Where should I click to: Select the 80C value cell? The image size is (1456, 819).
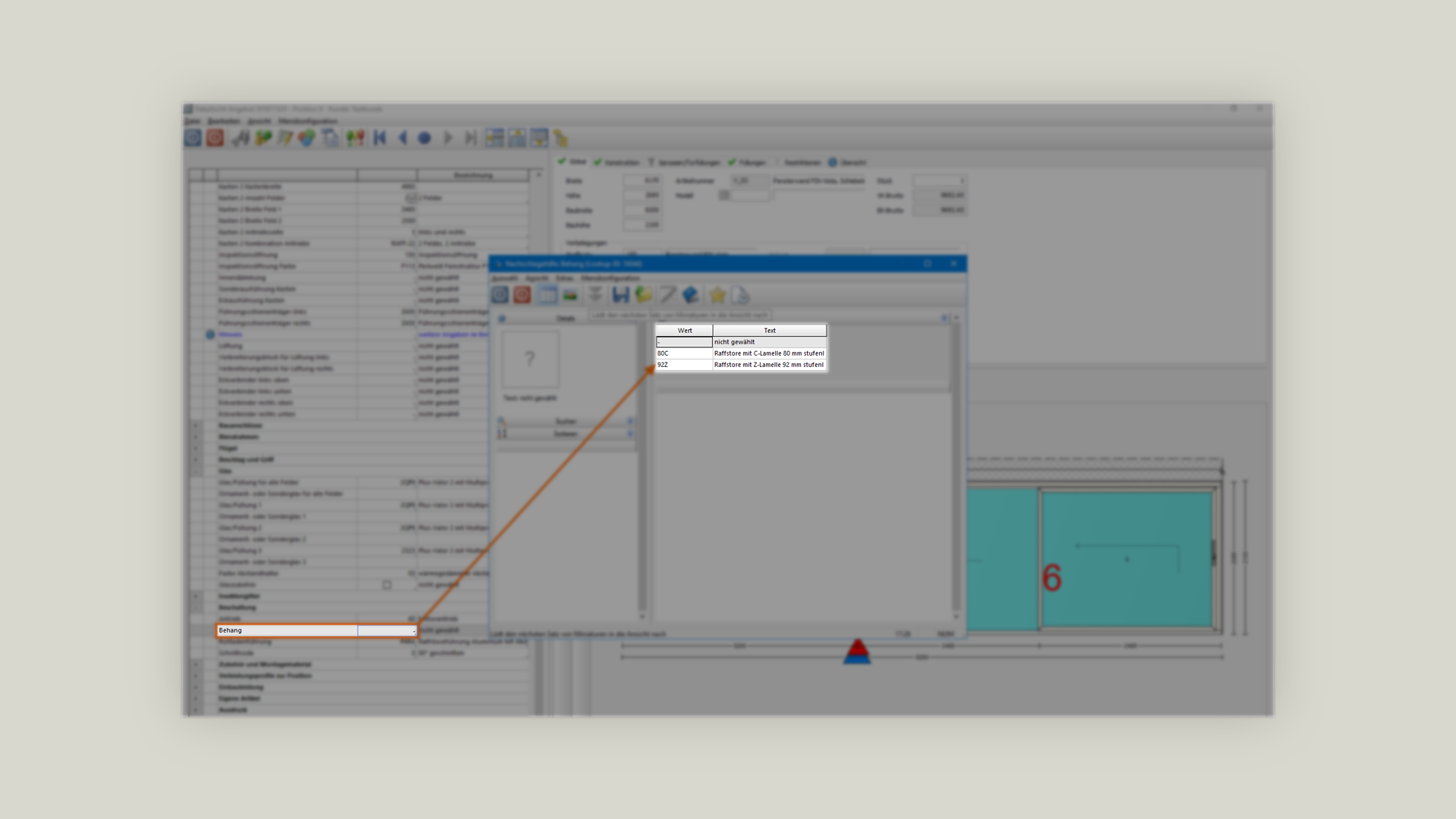[x=684, y=353]
